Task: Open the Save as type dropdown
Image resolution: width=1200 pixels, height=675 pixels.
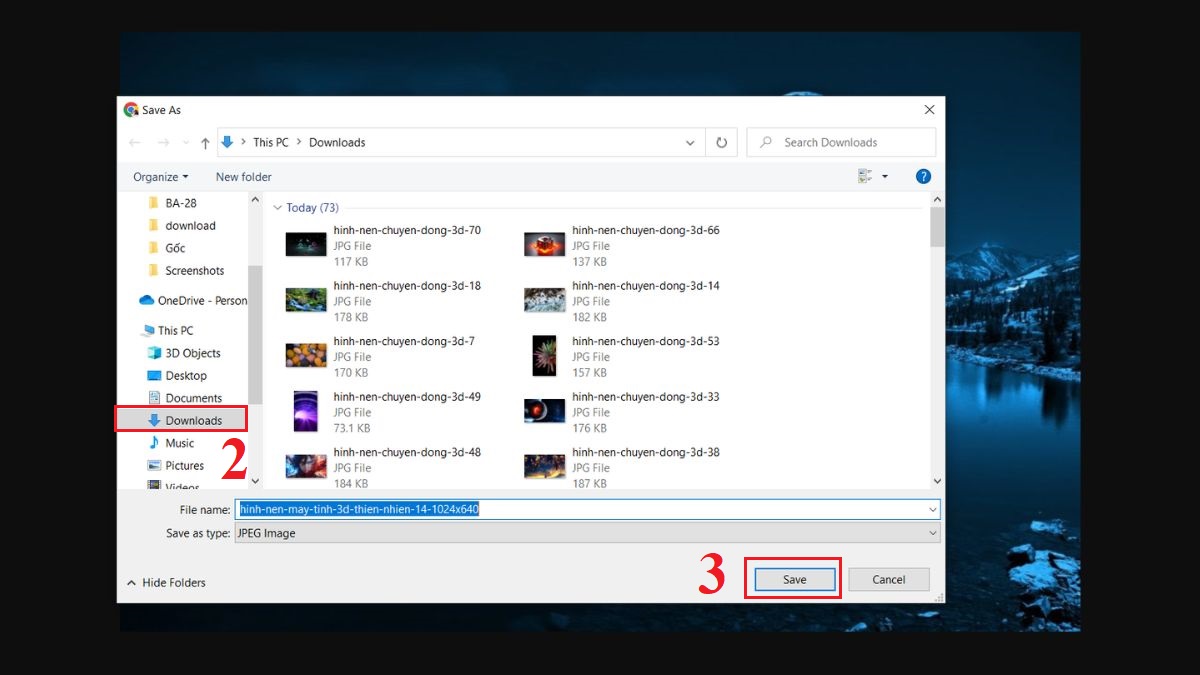Action: (x=587, y=533)
